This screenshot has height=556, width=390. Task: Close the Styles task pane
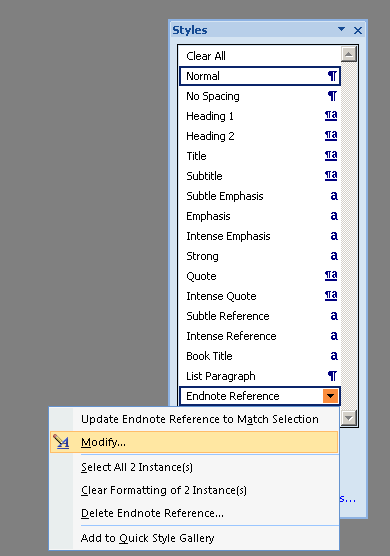point(358,30)
